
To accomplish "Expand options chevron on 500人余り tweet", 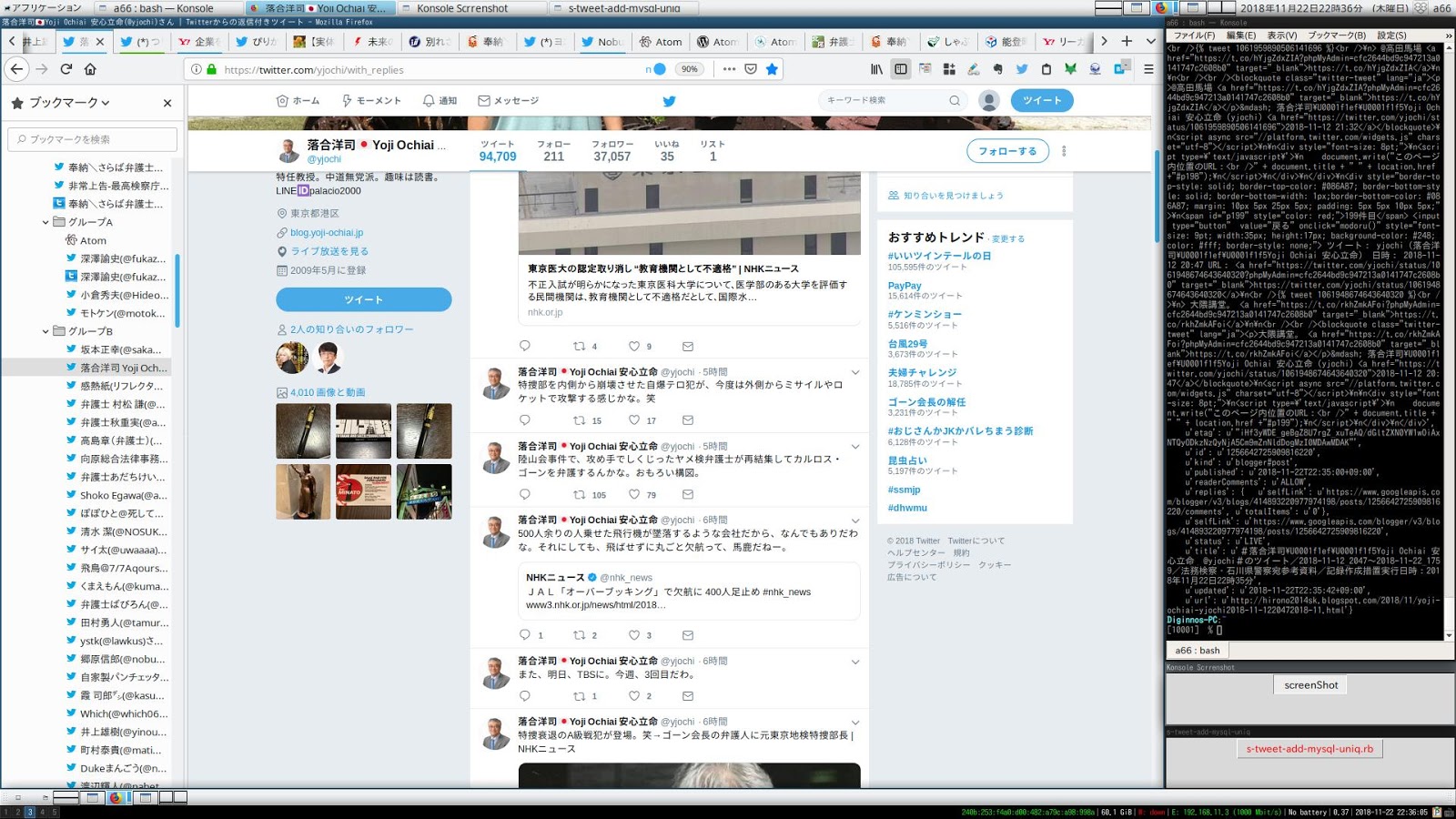I will (x=855, y=521).
